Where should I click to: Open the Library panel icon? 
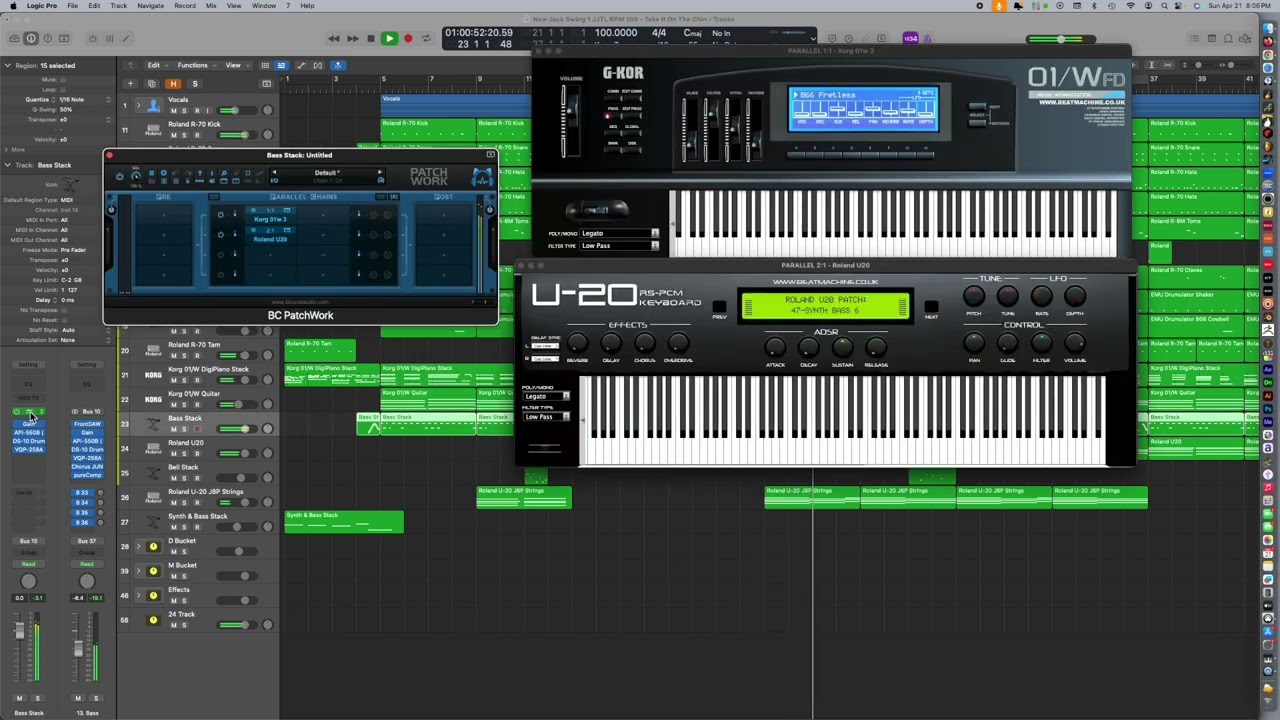(13, 38)
